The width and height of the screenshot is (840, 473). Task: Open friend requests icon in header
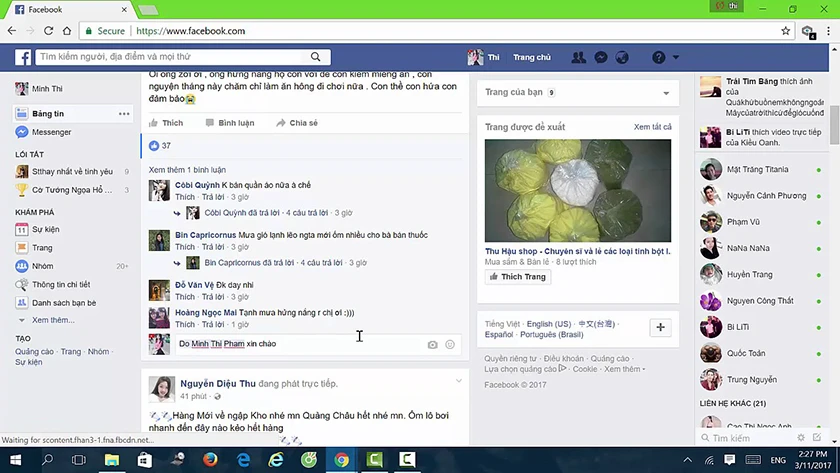(x=578, y=57)
